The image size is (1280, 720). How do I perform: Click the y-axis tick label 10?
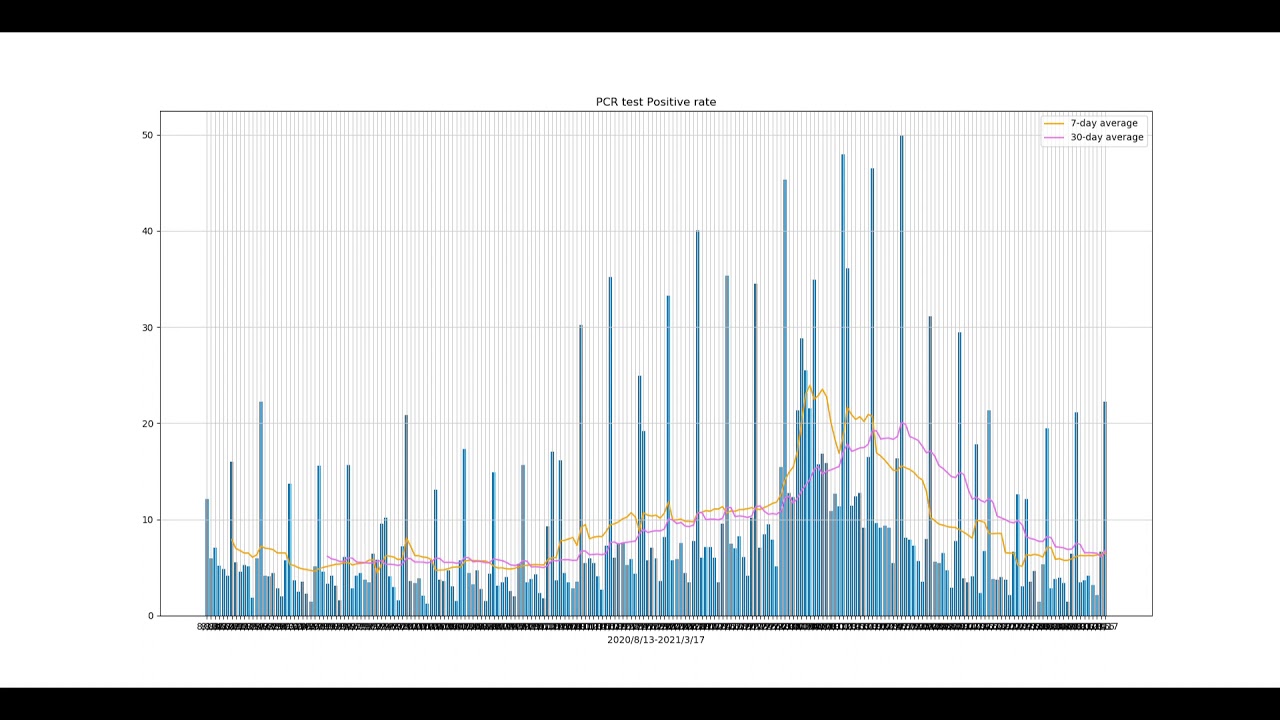147,519
